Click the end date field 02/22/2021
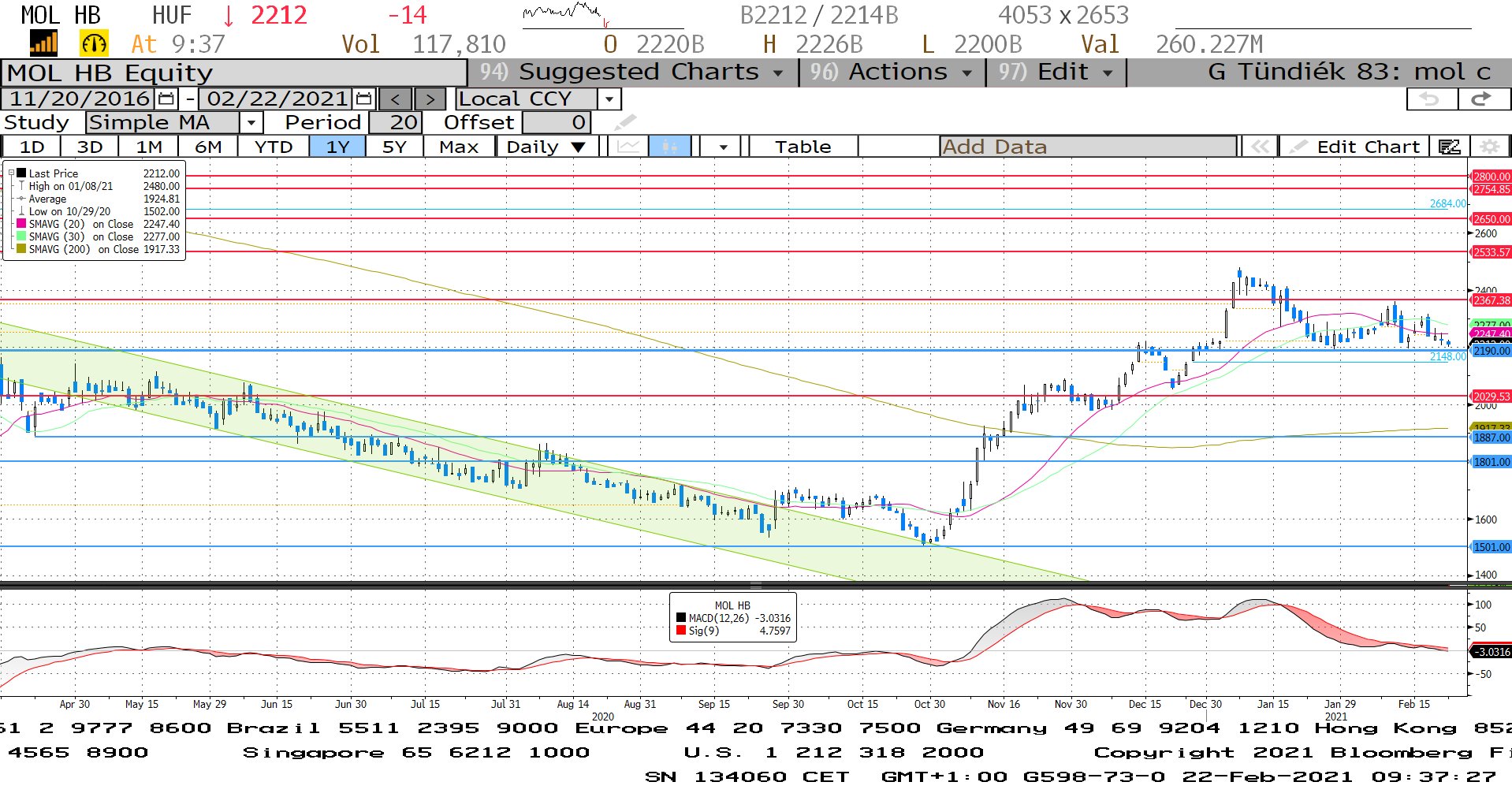 coord(277,99)
